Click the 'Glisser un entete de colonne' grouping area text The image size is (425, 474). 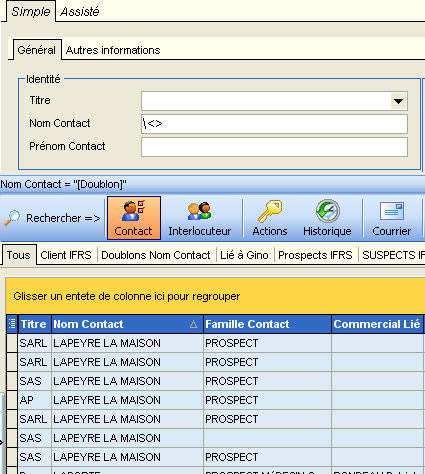click(127, 296)
